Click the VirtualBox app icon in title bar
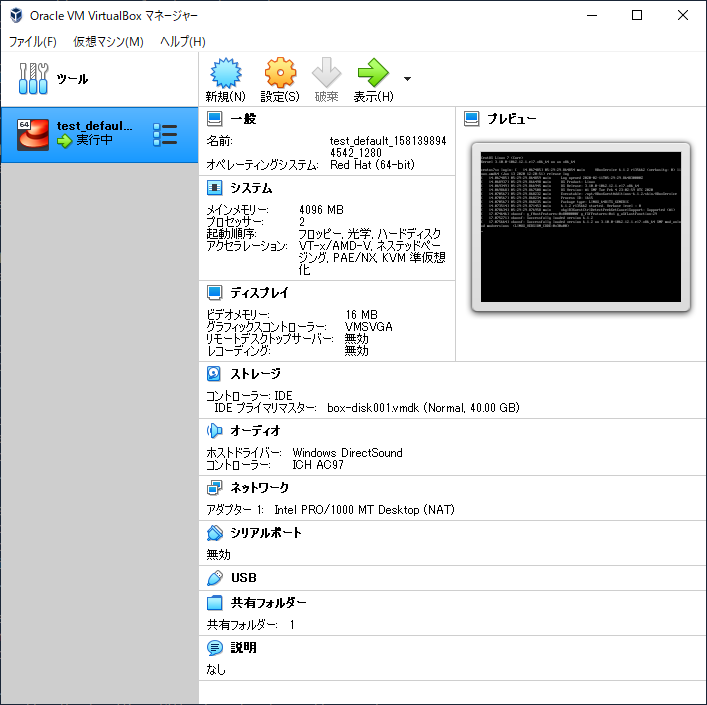 17,15
